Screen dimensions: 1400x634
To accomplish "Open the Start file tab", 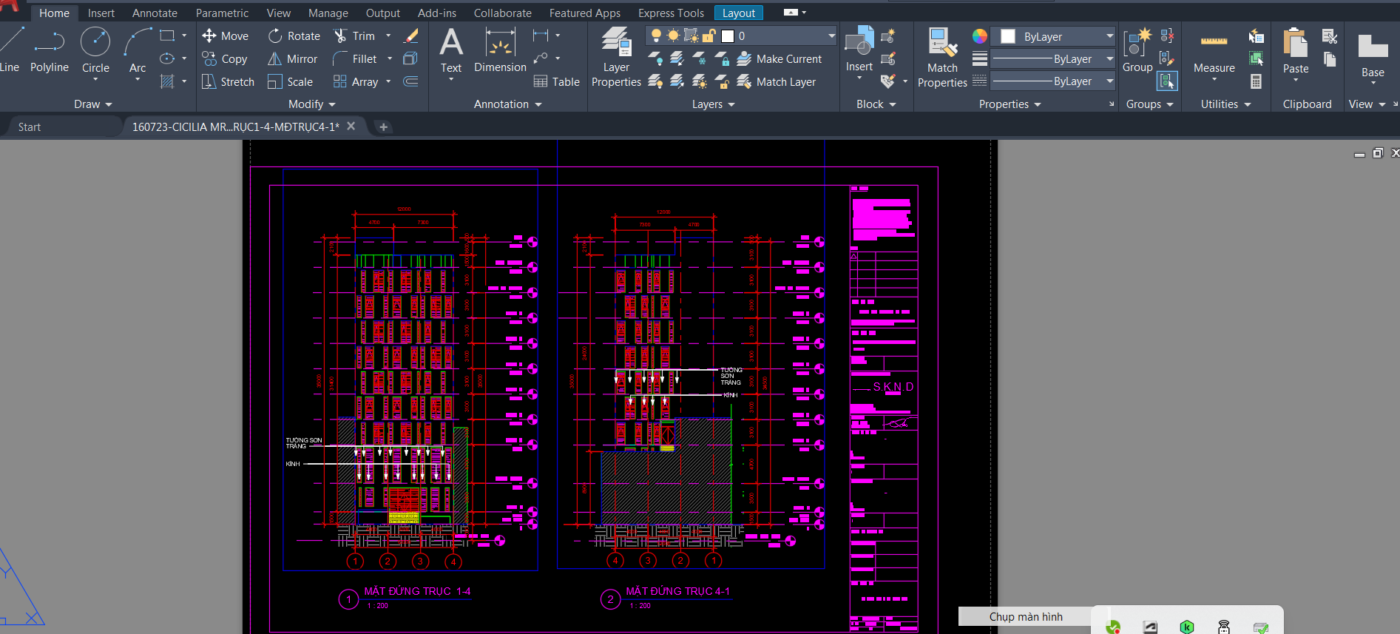I will click(x=30, y=127).
